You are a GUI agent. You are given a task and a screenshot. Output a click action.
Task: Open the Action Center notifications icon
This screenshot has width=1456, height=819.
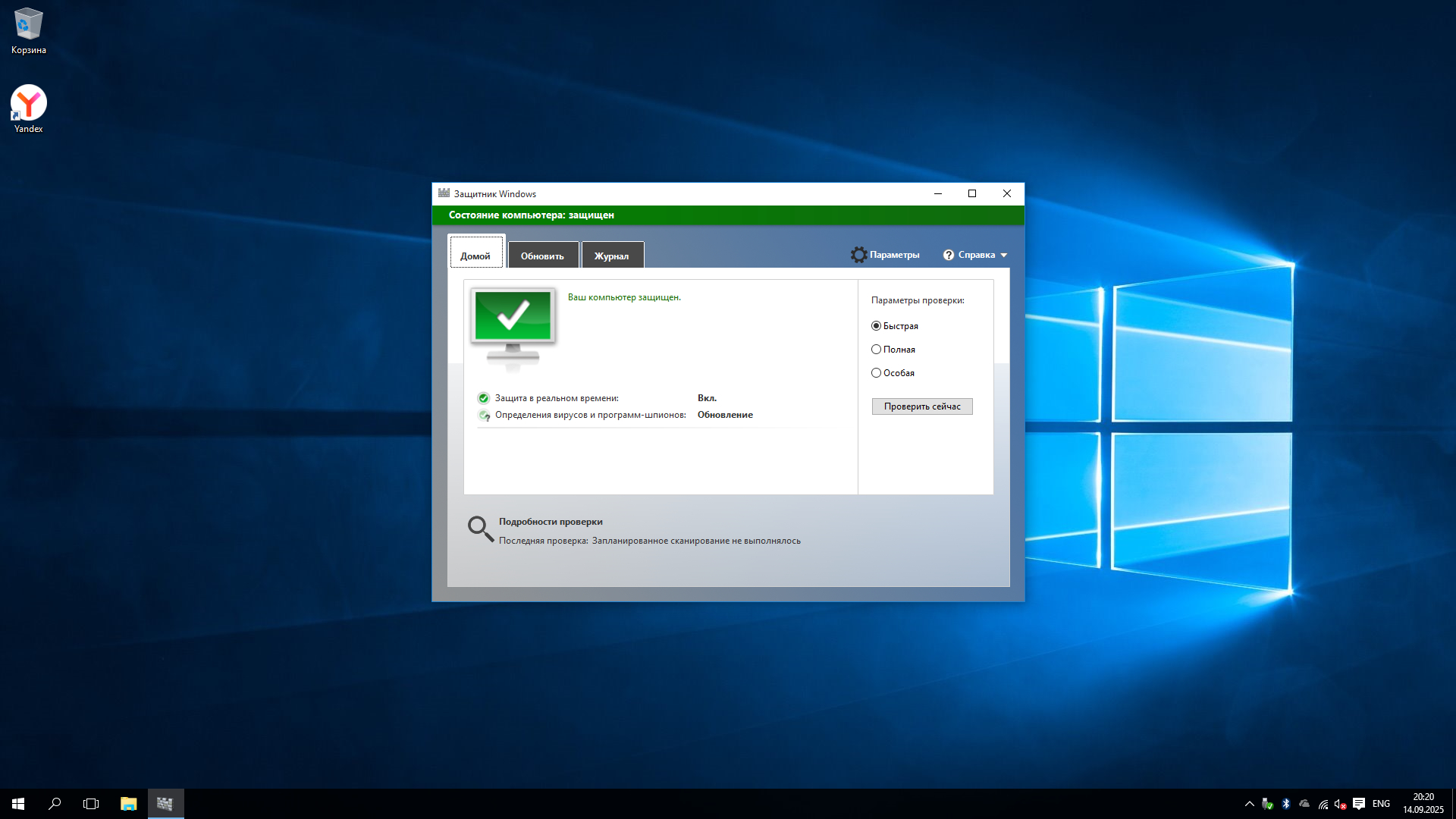pyautogui.click(x=1359, y=804)
